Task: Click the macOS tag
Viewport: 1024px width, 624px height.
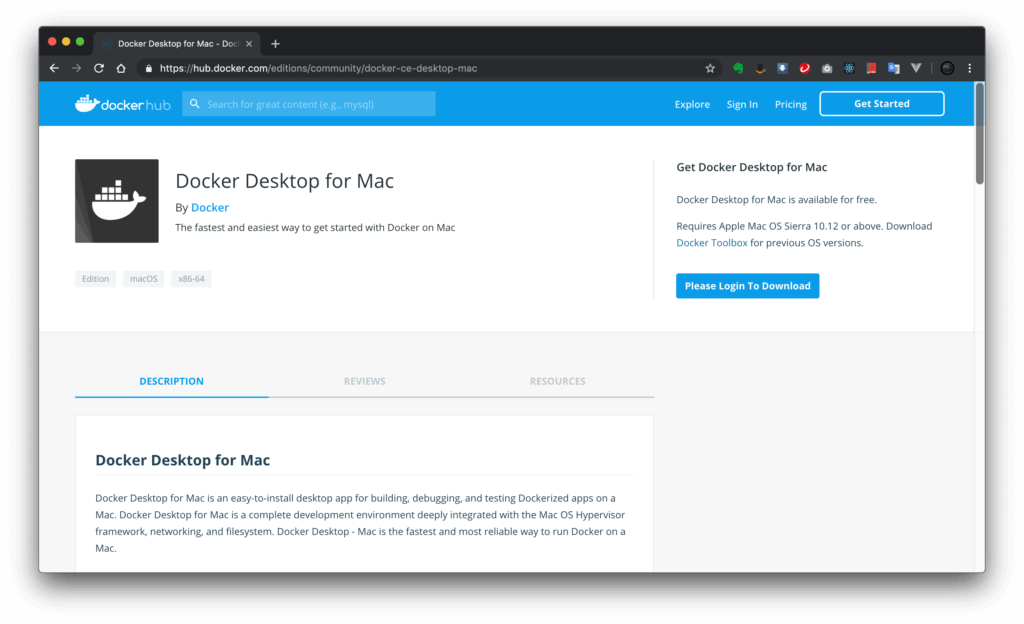Action: [x=144, y=279]
